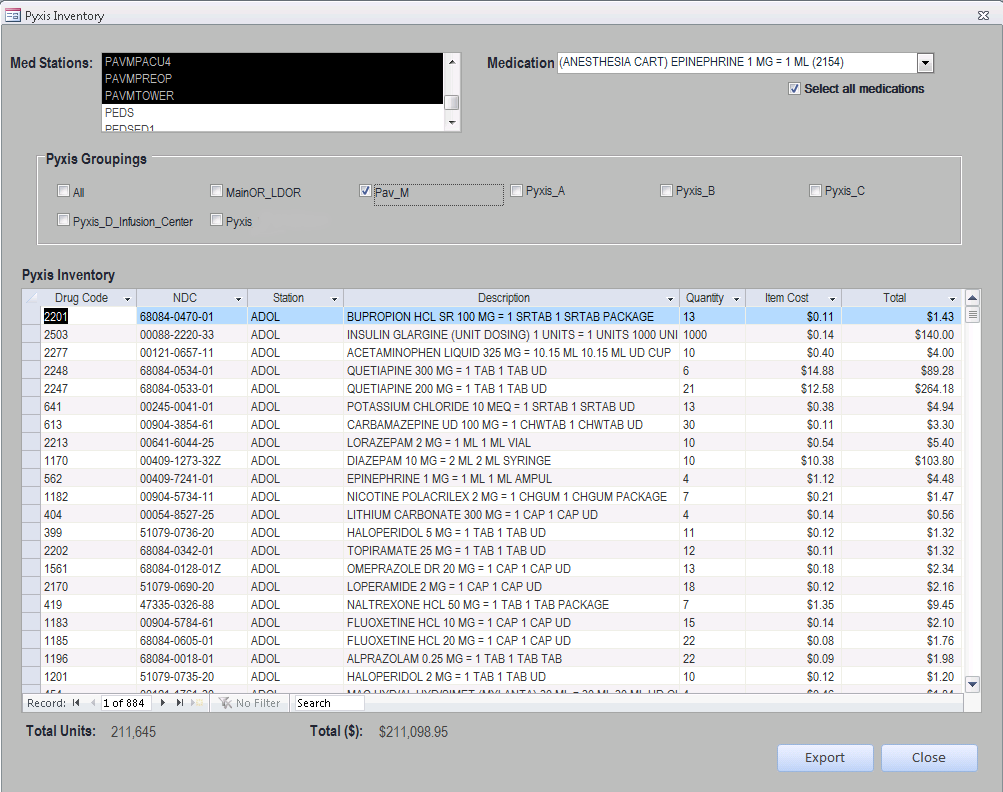
Task: Select the PEDS med station
Action: coord(120,113)
